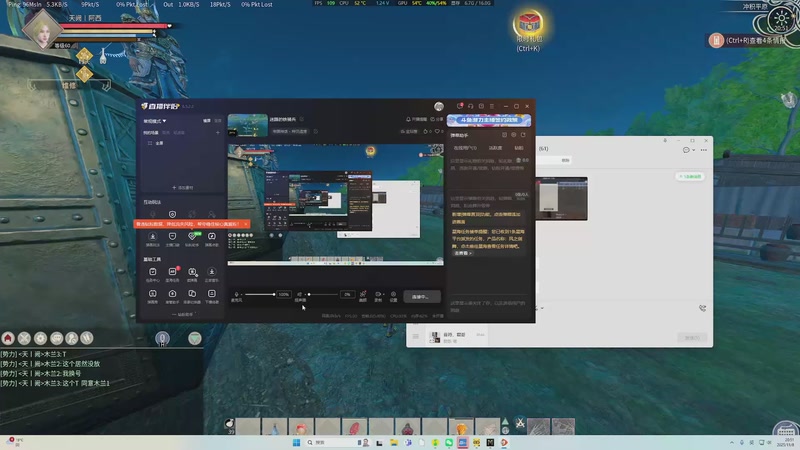Open third icon in second basic-tools row

click(x=192, y=296)
